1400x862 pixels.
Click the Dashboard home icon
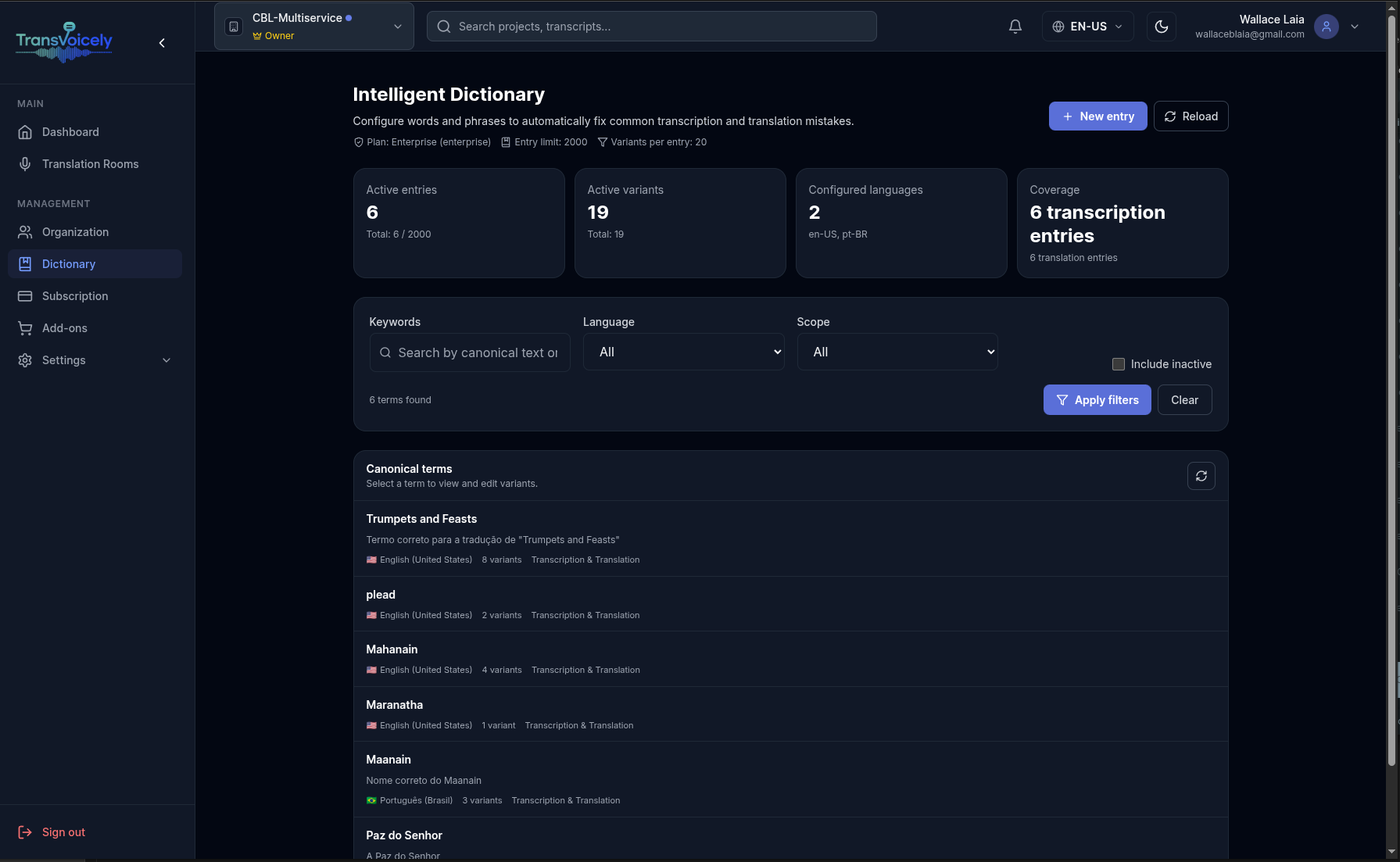(25, 132)
